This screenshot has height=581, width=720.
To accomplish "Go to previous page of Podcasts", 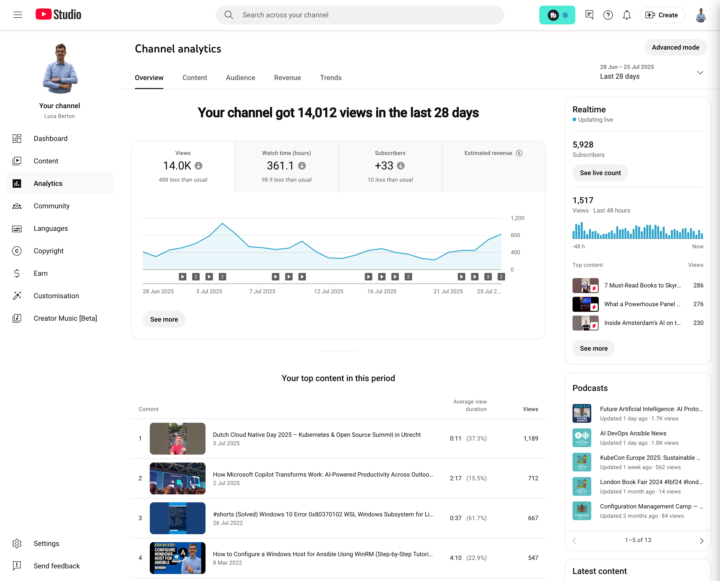I will (574, 540).
